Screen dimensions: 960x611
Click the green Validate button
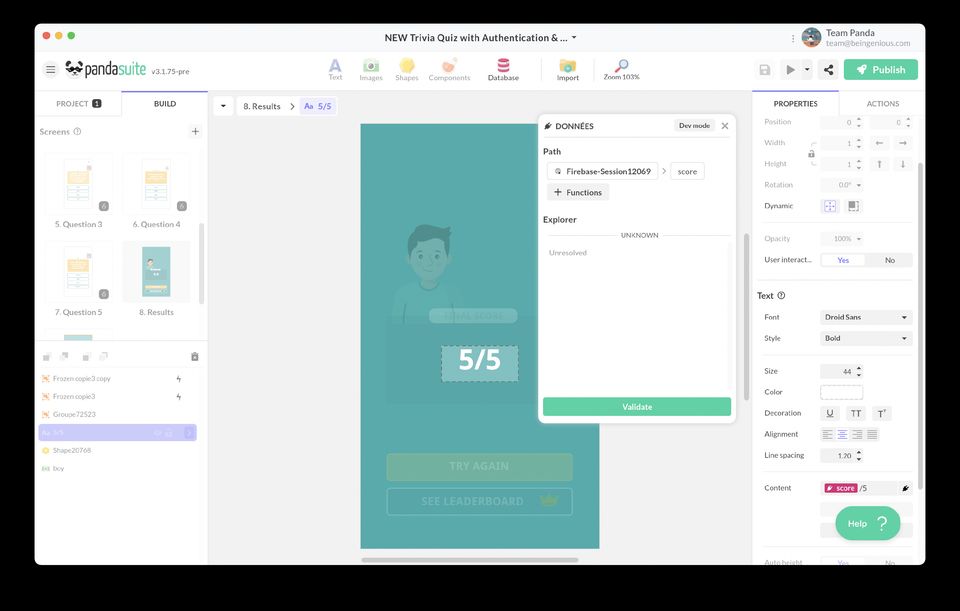637,407
